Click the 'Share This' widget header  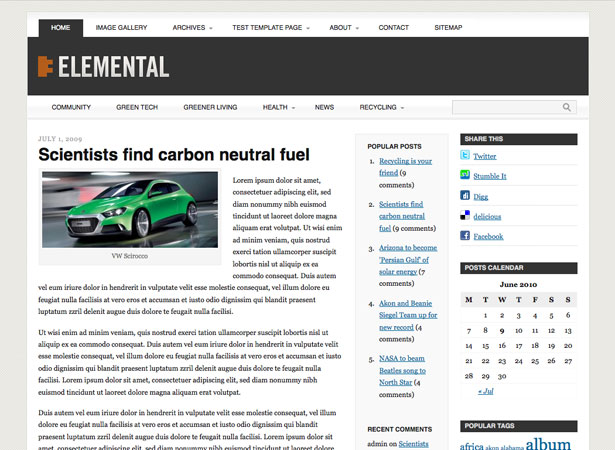519,139
